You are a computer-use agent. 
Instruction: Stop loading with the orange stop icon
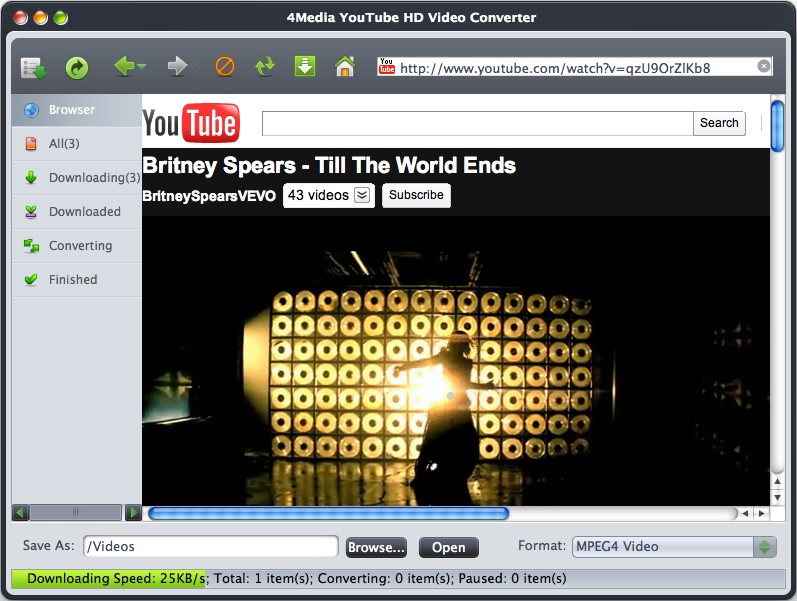tap(225, 67)
